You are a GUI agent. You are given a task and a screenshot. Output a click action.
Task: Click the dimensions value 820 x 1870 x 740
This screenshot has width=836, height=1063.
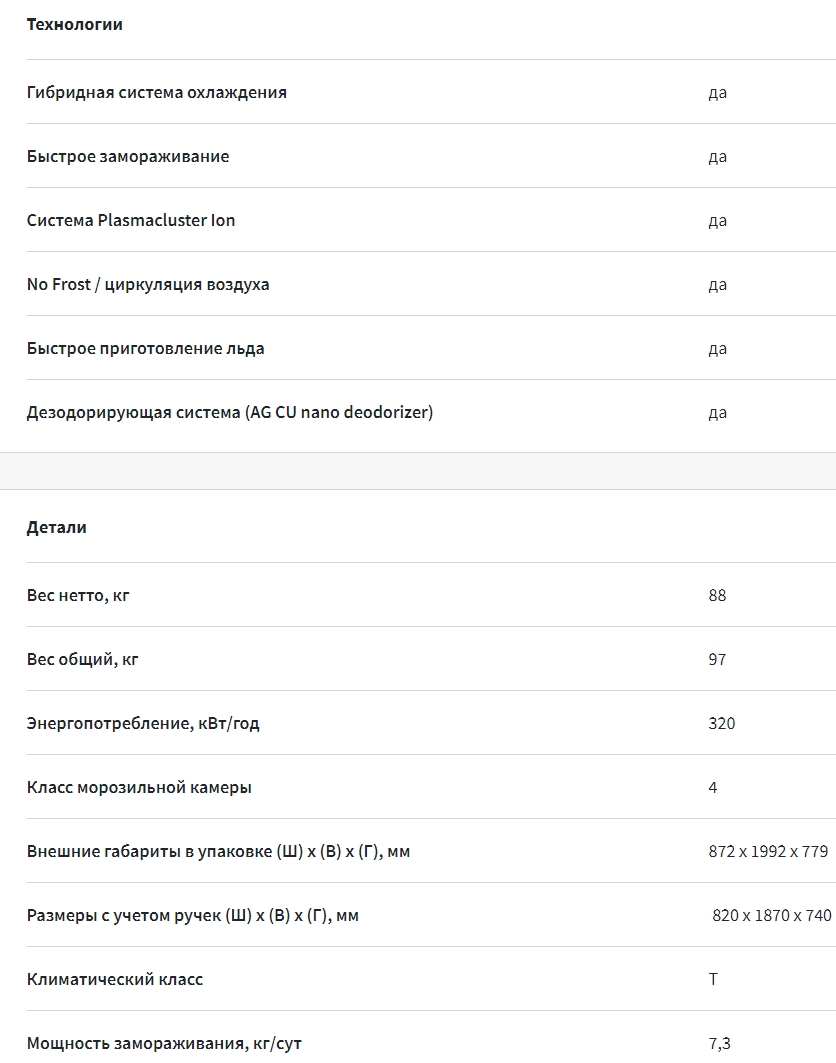772,916
